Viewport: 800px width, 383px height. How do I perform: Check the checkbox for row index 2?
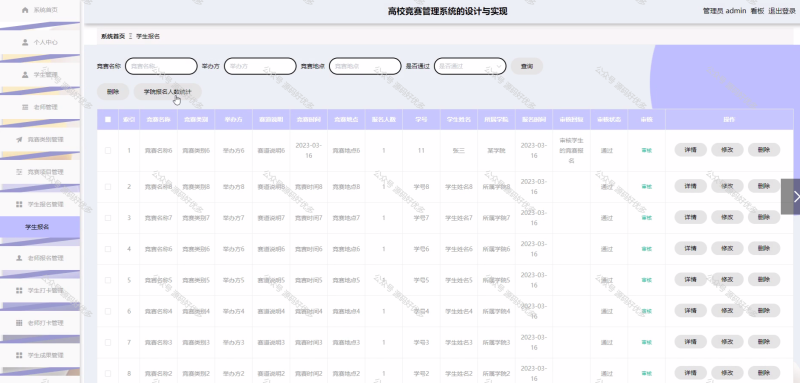coord(108,187)
